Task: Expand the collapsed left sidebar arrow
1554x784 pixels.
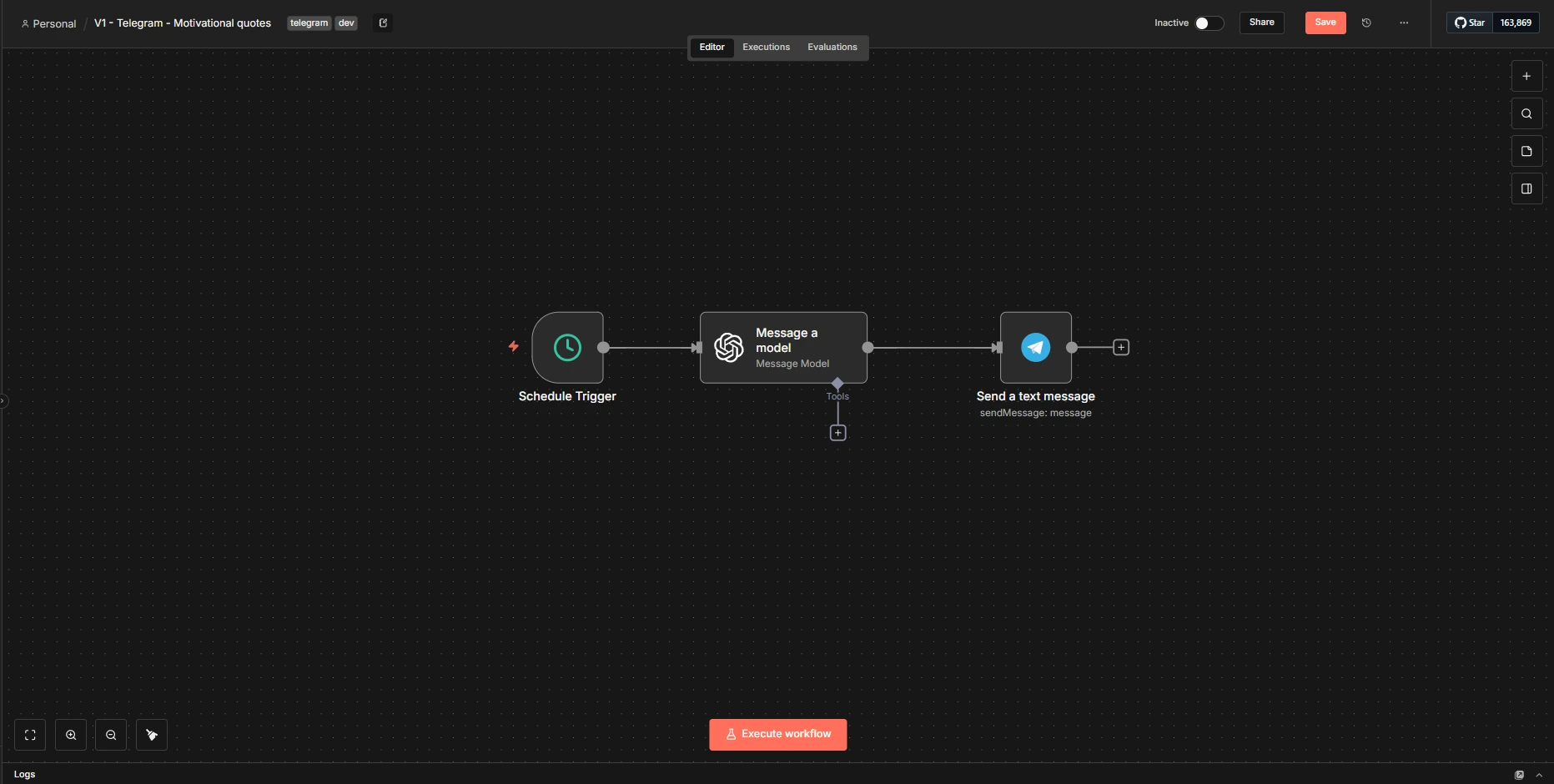Action: (x=3, y=401)
